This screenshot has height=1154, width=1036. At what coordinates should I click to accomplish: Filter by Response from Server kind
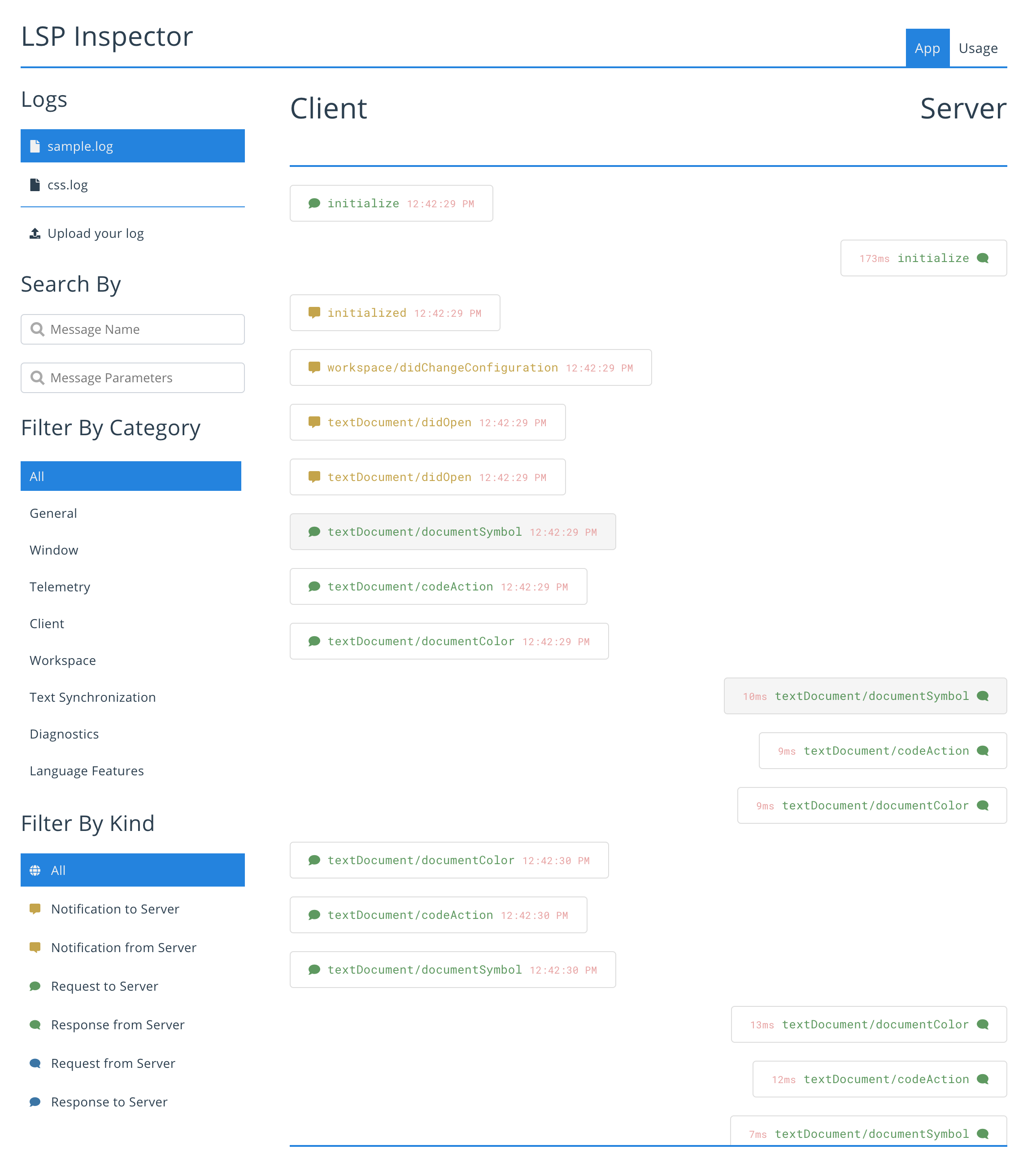pos(117,1025)
